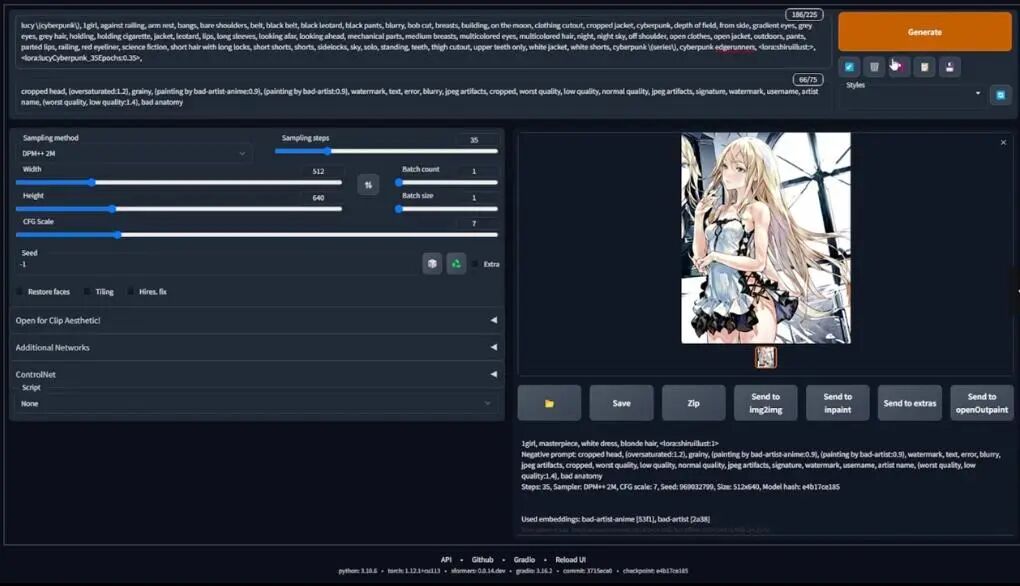
Task: Click the generated blonde girl image
Action: pos(766,238)
